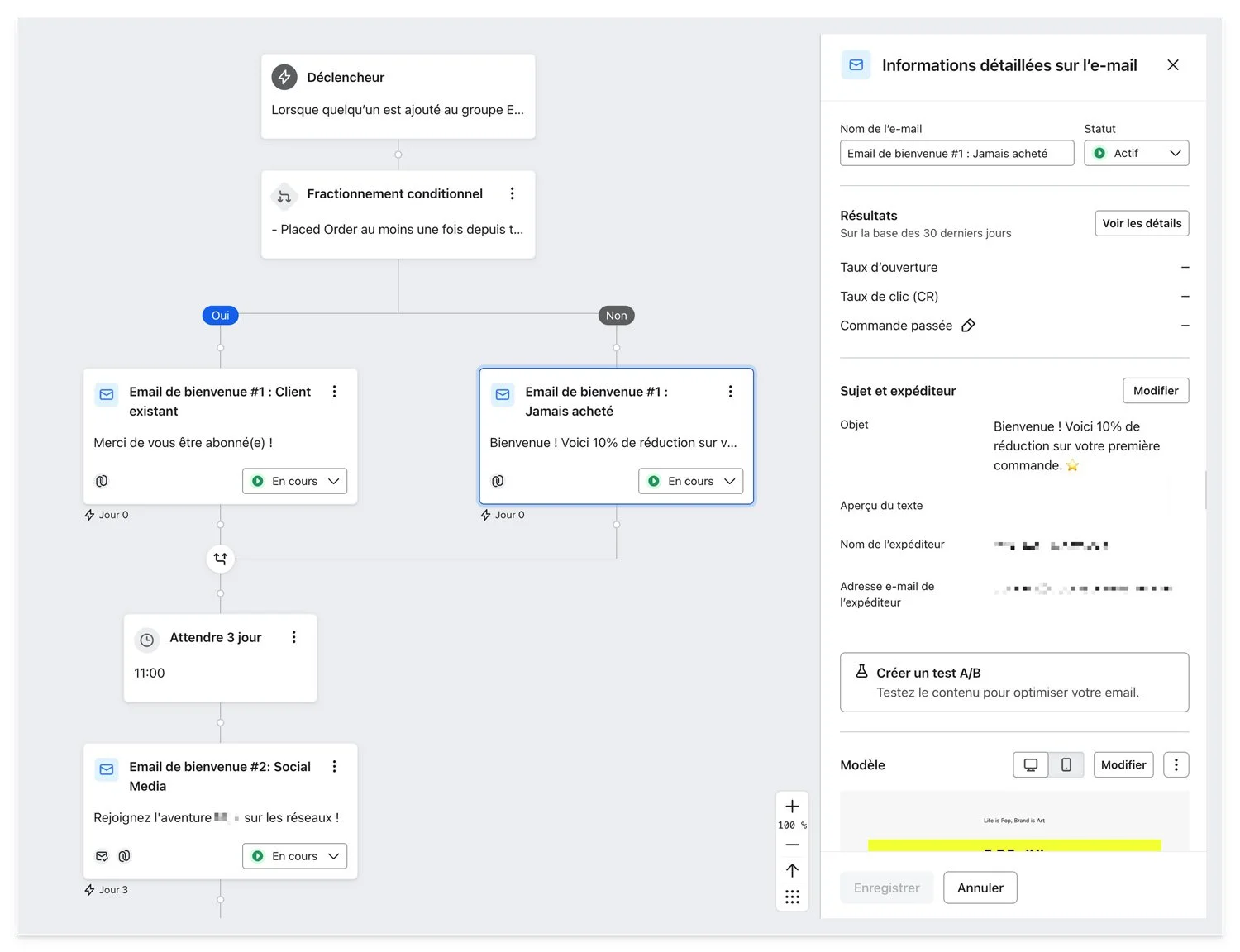This screenshot has width=1240, height=952.
Task: Close the email details panel
Action: pyautogui.click(x=1173, y=65)
